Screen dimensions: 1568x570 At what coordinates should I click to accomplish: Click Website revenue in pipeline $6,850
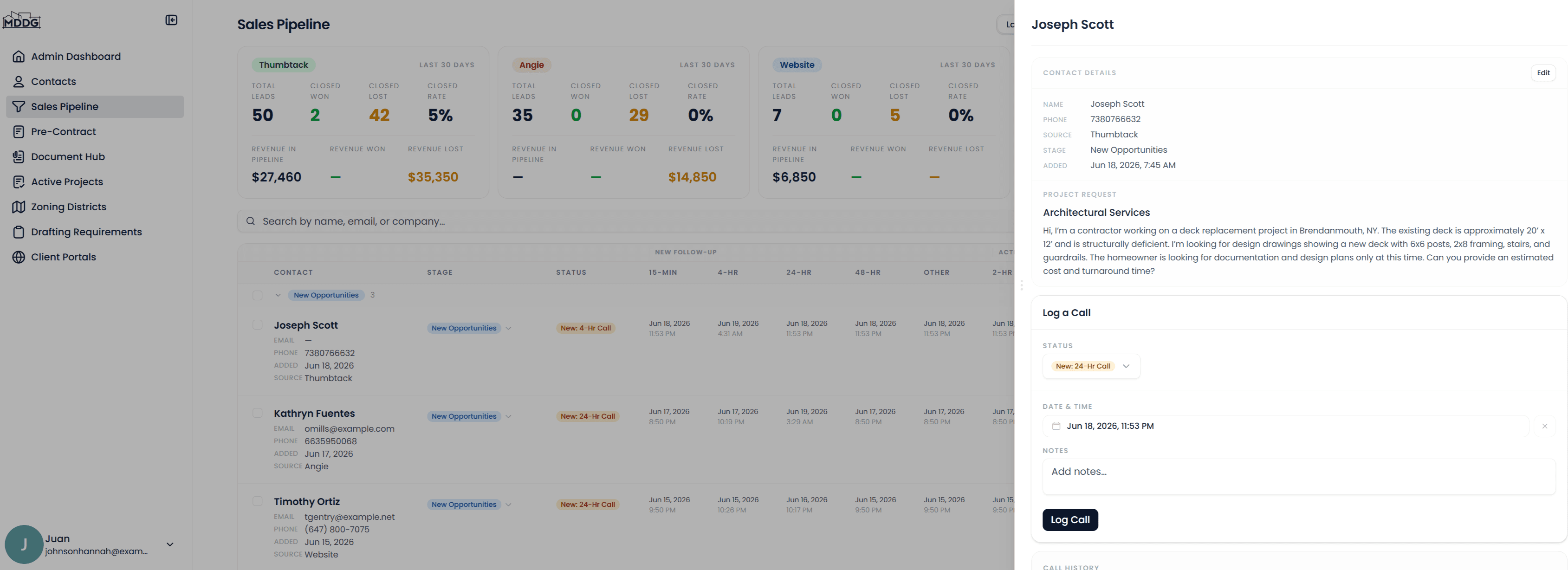tap(794, 177)
